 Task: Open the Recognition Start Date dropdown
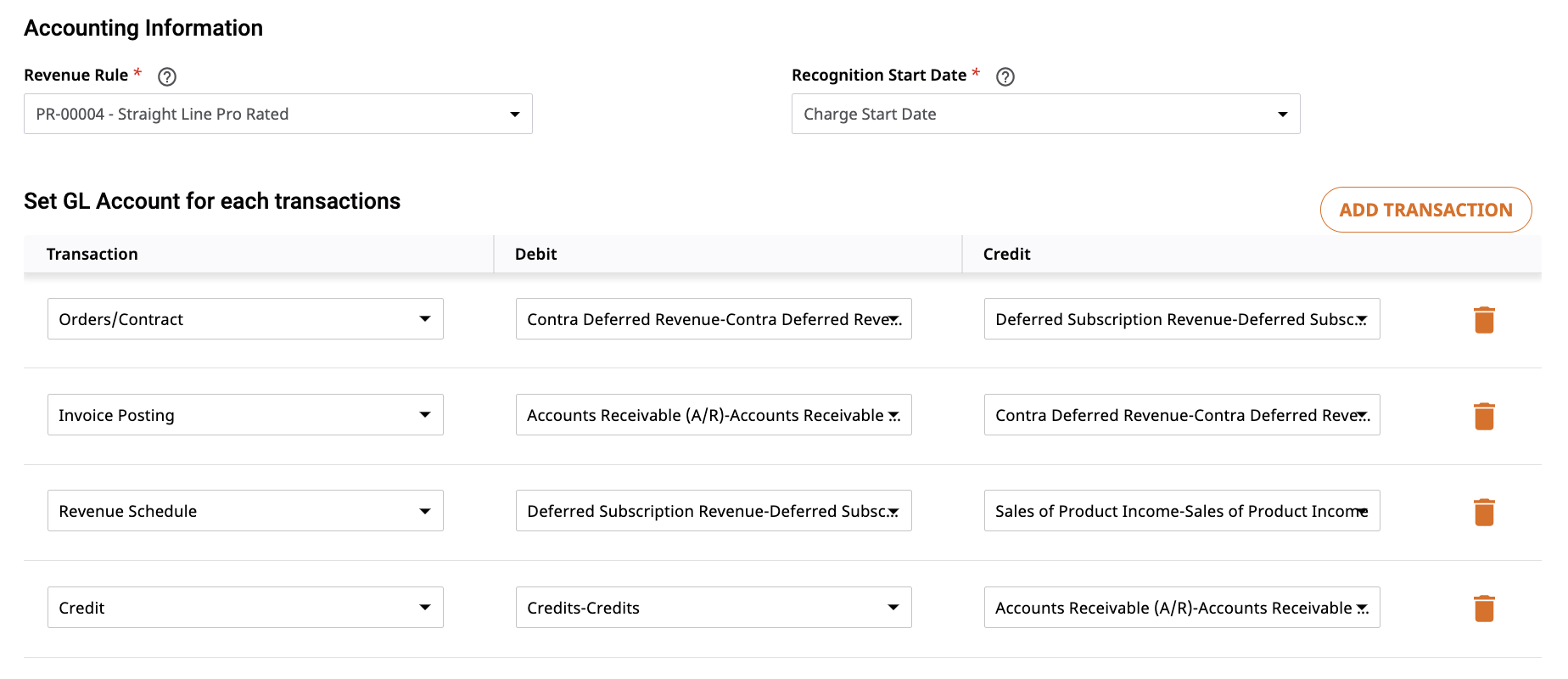tap(1046, 114)
